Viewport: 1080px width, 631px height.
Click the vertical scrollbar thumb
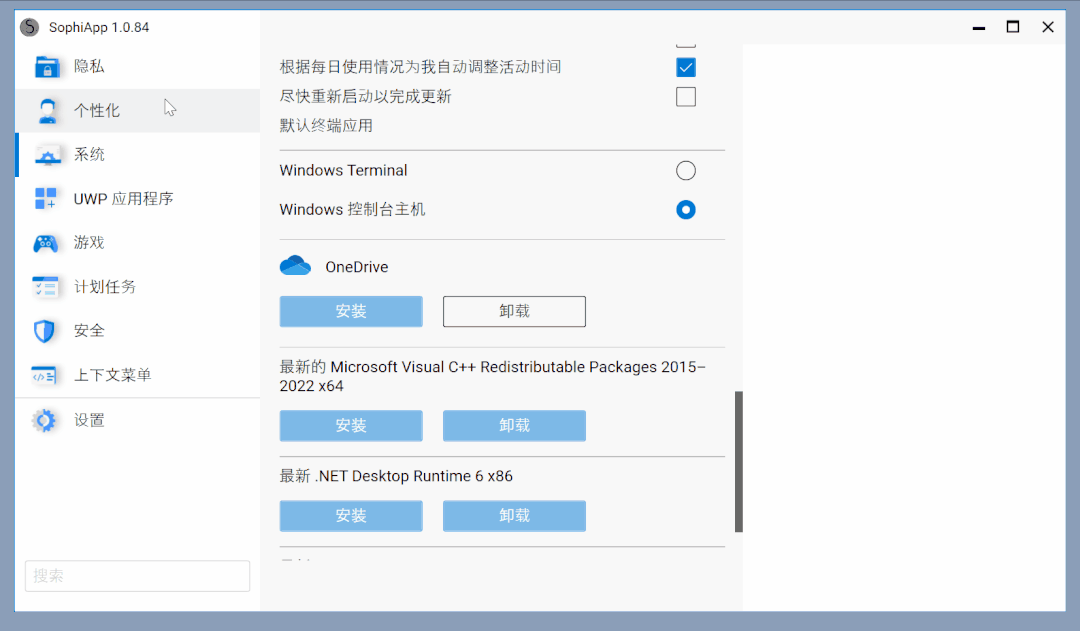[x=738, y=462]
